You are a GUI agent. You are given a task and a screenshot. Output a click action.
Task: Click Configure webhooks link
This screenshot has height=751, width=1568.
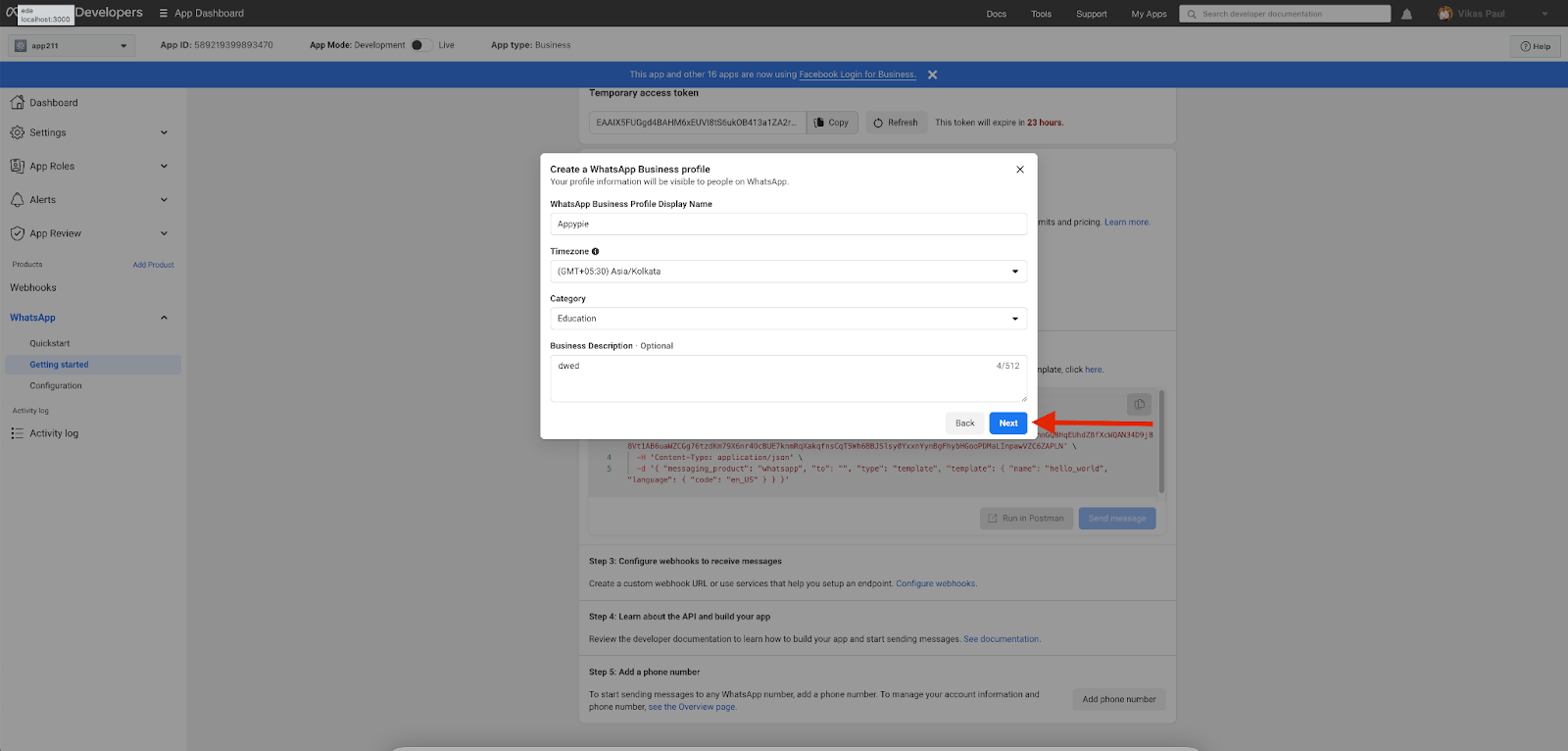[936, 583]
